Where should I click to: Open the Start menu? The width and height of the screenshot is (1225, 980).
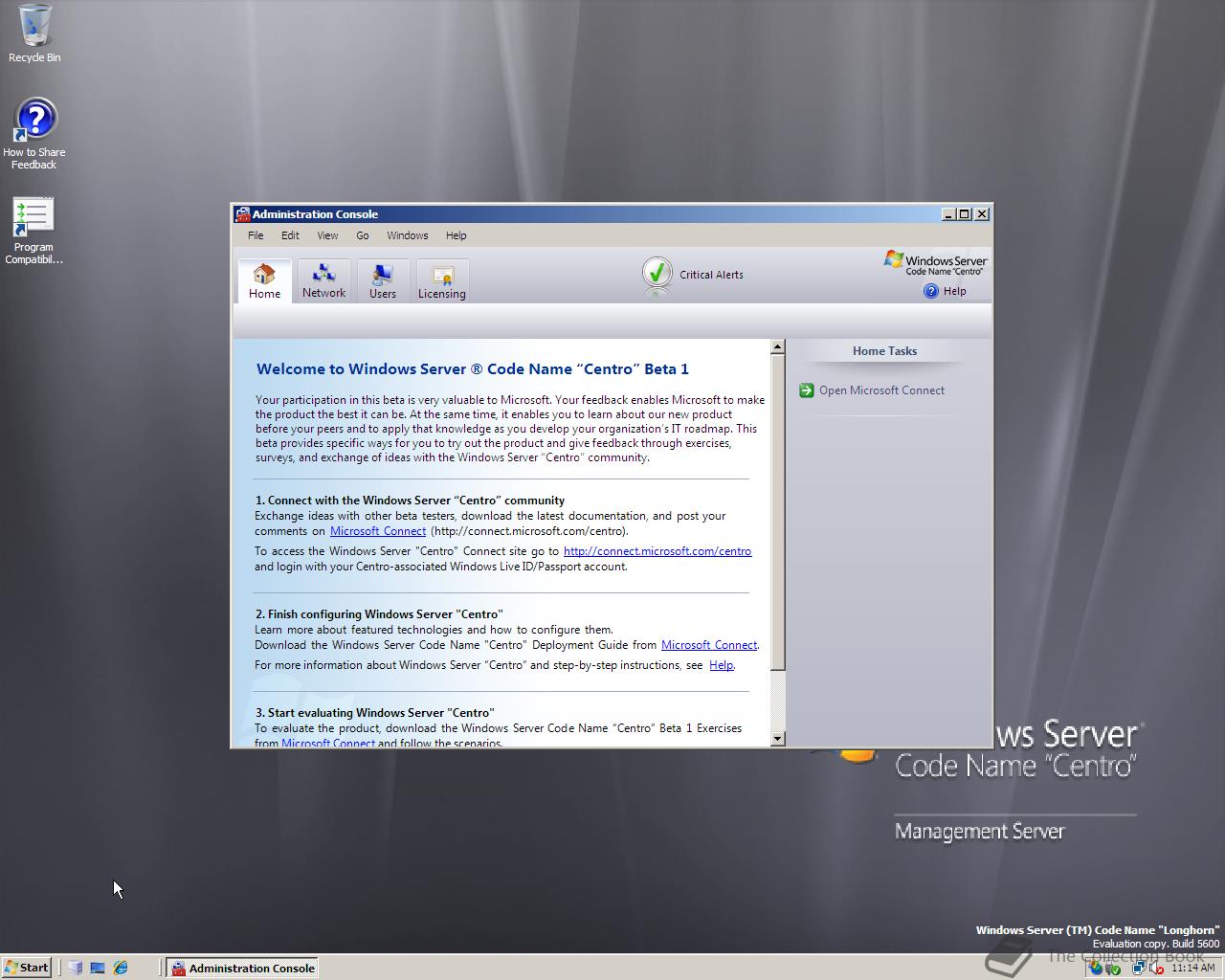point(26,968)
